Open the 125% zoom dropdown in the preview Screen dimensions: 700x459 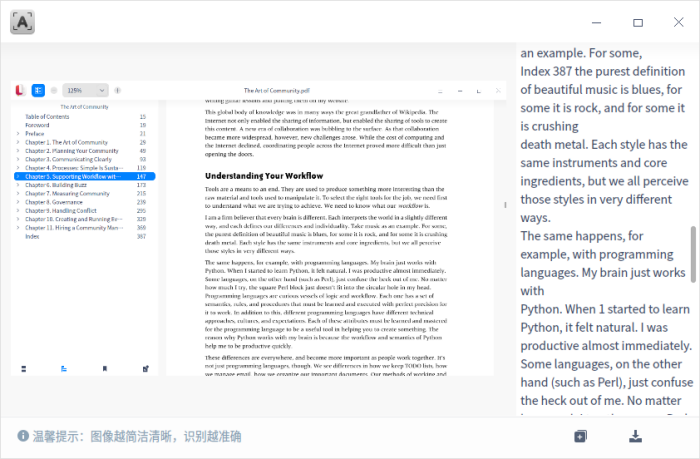coord(85,90)
